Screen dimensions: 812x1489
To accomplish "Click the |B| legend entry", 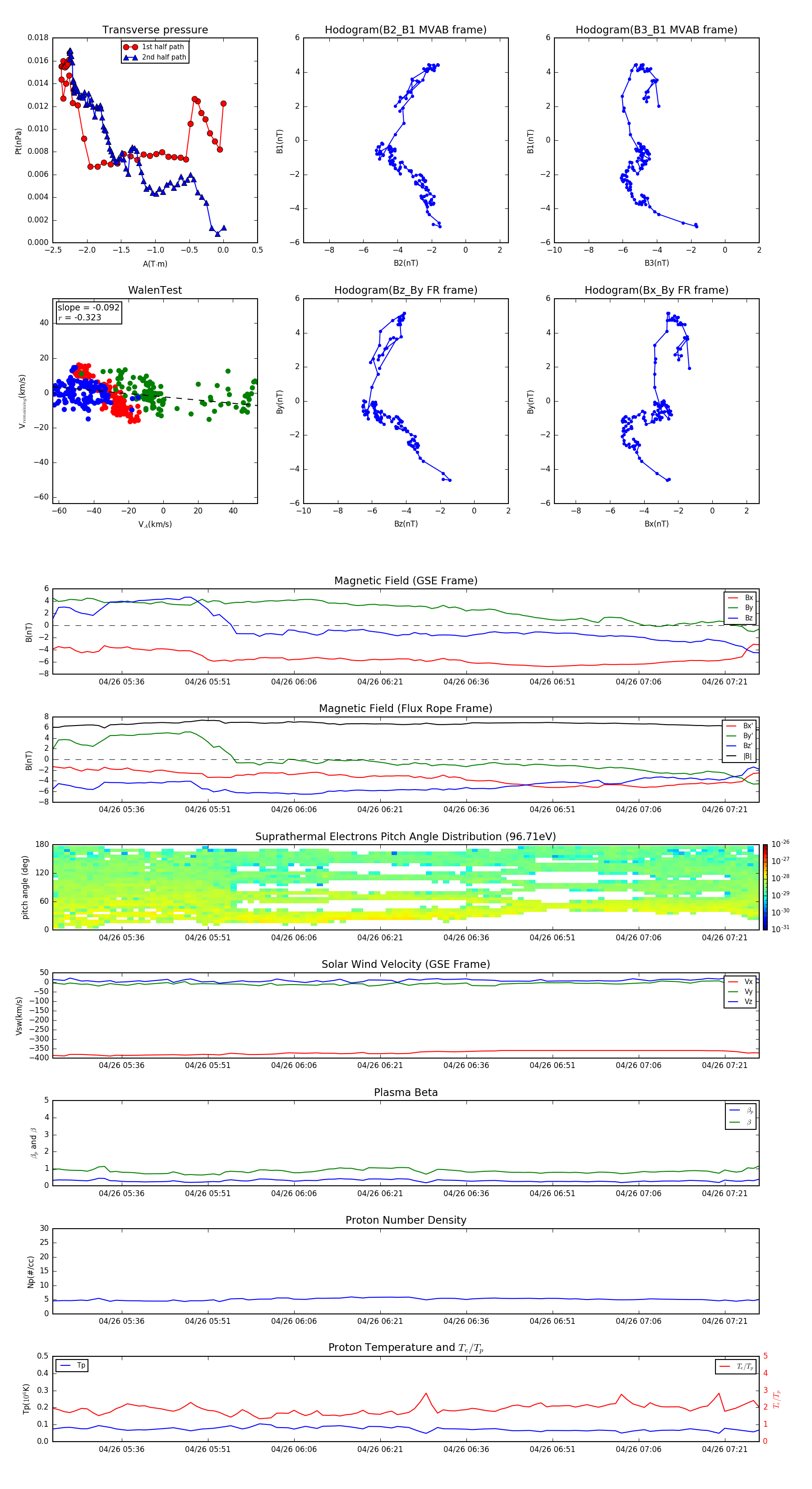I will [739, 756].
